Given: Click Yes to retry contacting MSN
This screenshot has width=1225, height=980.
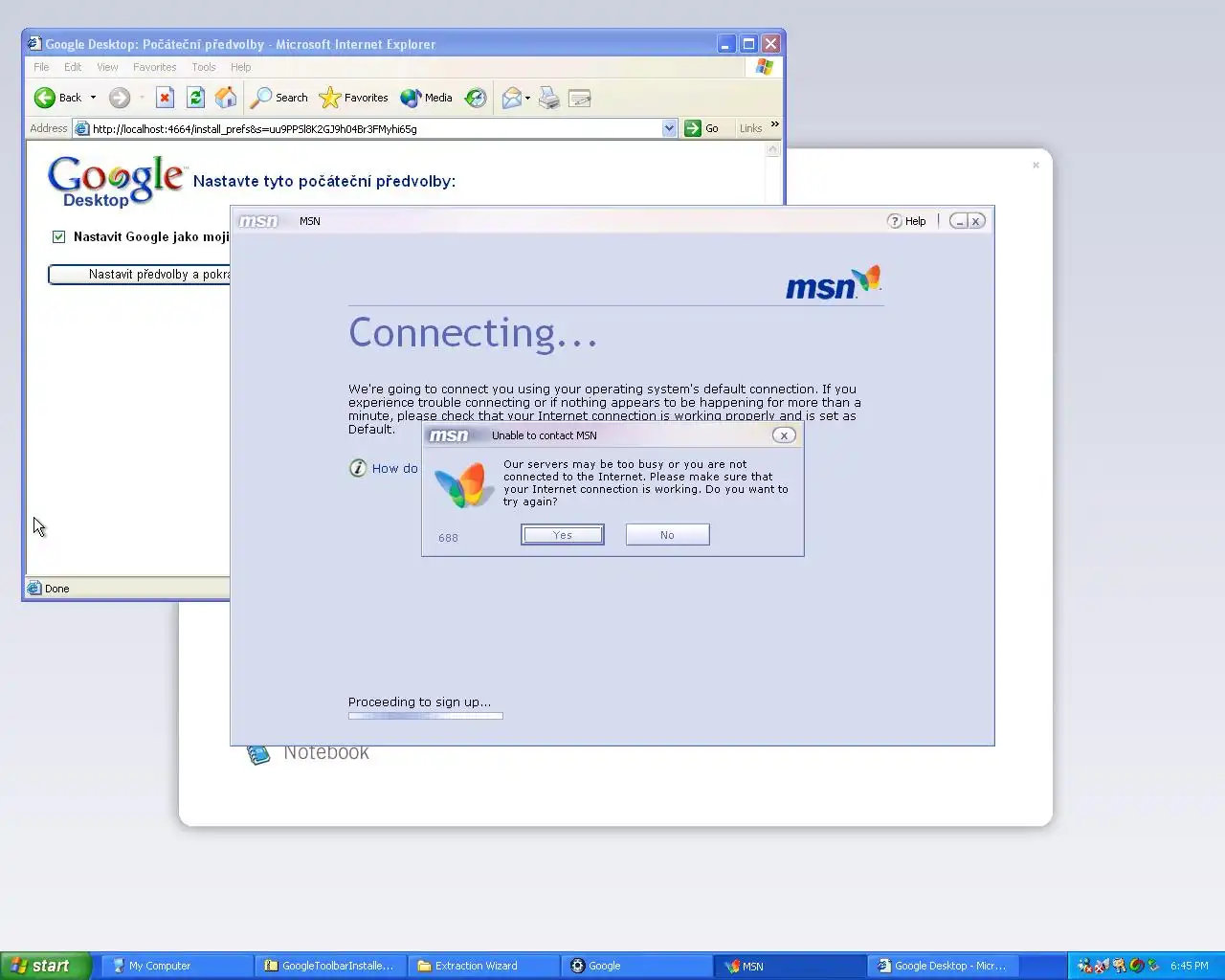Looking at the screenshot, I should coord(563,535).
